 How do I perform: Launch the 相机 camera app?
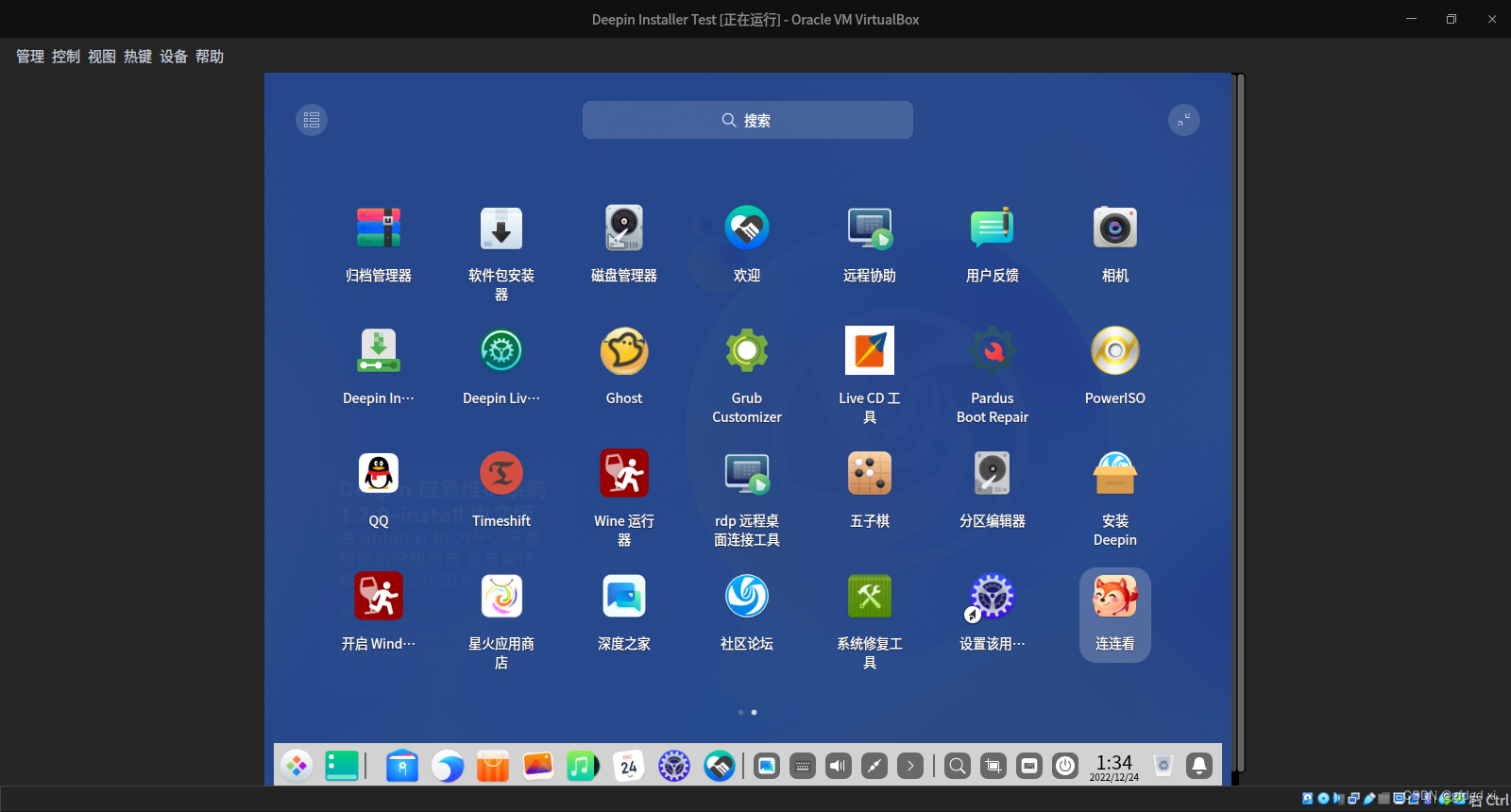tap(1115, 228)
